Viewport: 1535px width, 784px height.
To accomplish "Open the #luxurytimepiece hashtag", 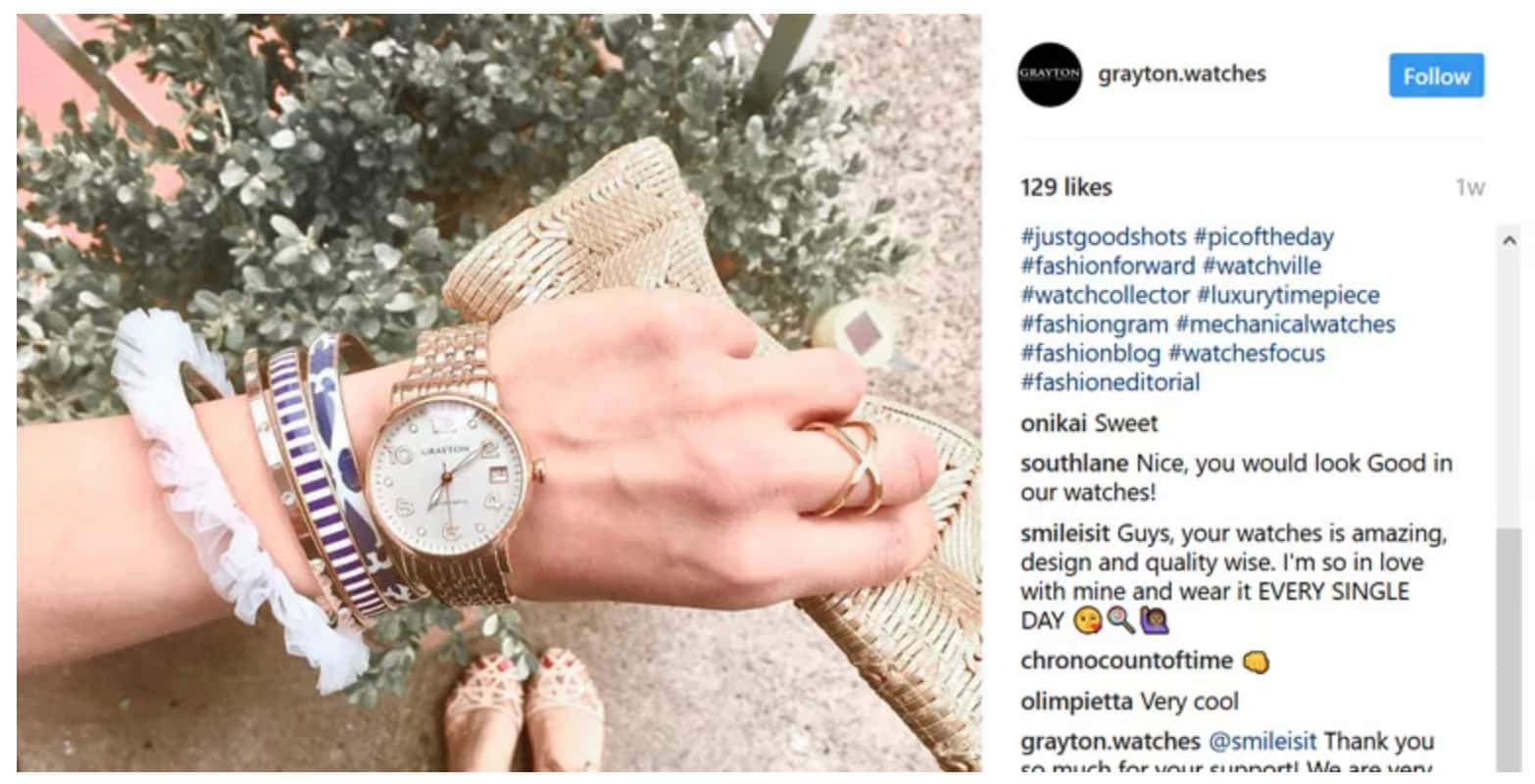I will pyautogui.click(x=1288, y=295).
